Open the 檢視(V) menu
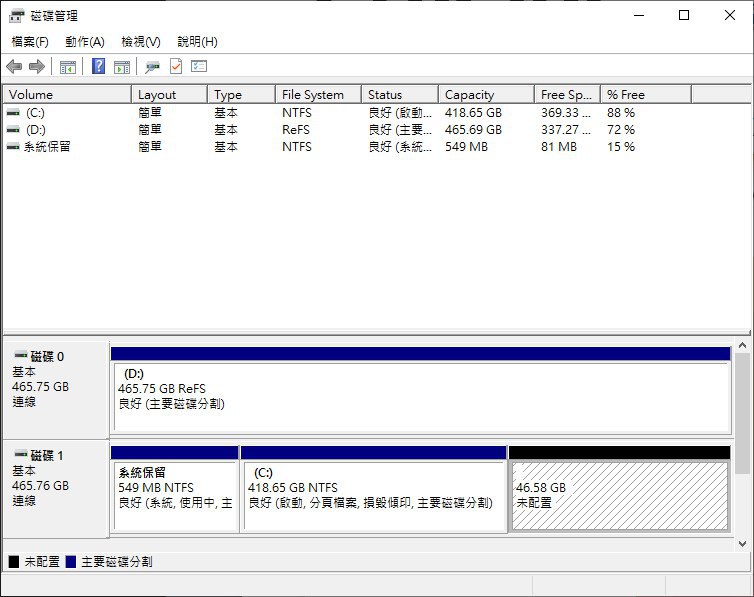The image size is (754, 597). 141,42
